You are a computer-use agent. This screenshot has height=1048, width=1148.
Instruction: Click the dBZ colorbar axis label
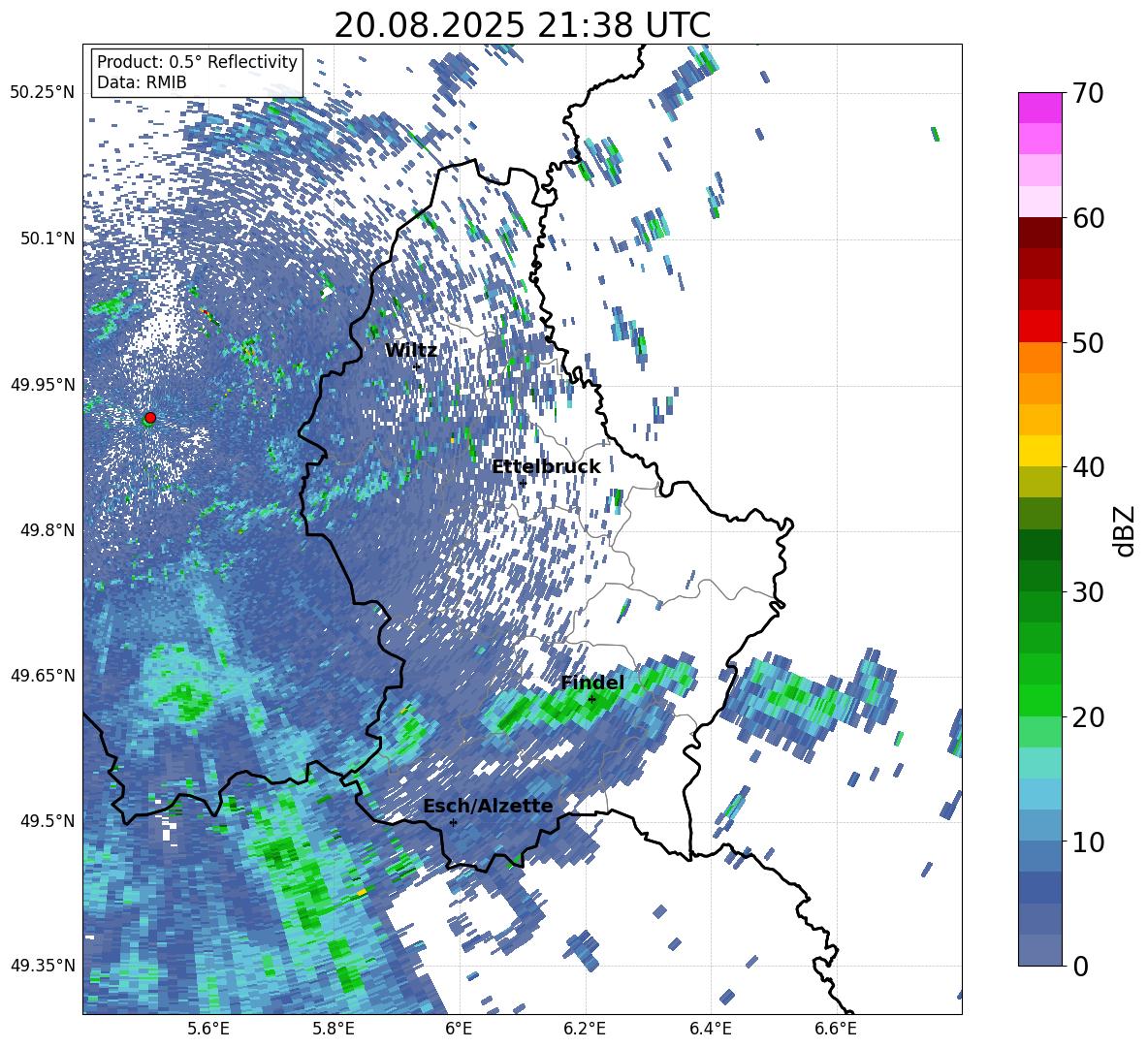1126,530
